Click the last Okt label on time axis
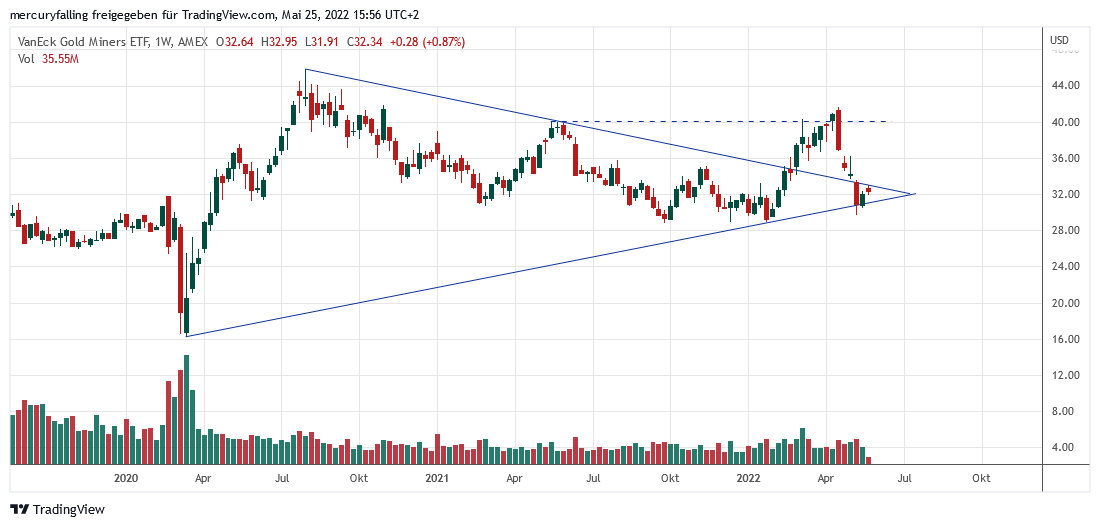 click(x=981, y=479)
